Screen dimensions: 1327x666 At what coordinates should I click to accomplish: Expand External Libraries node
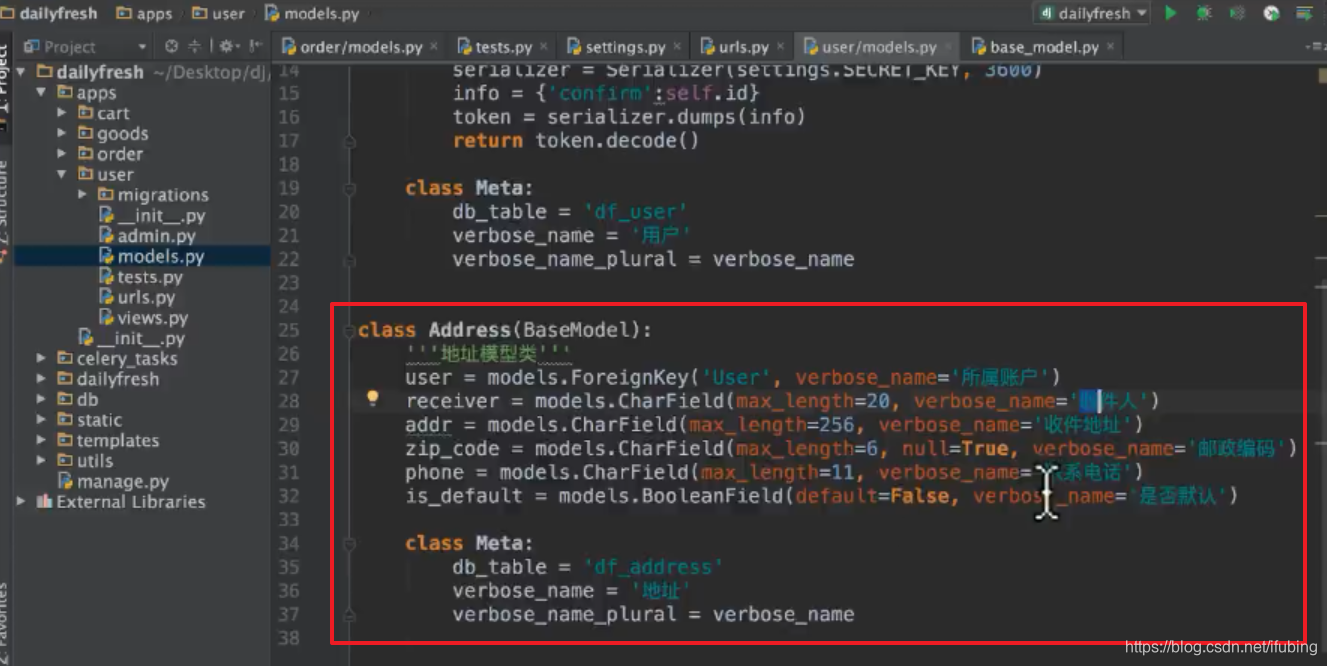(x=22, y=502)
